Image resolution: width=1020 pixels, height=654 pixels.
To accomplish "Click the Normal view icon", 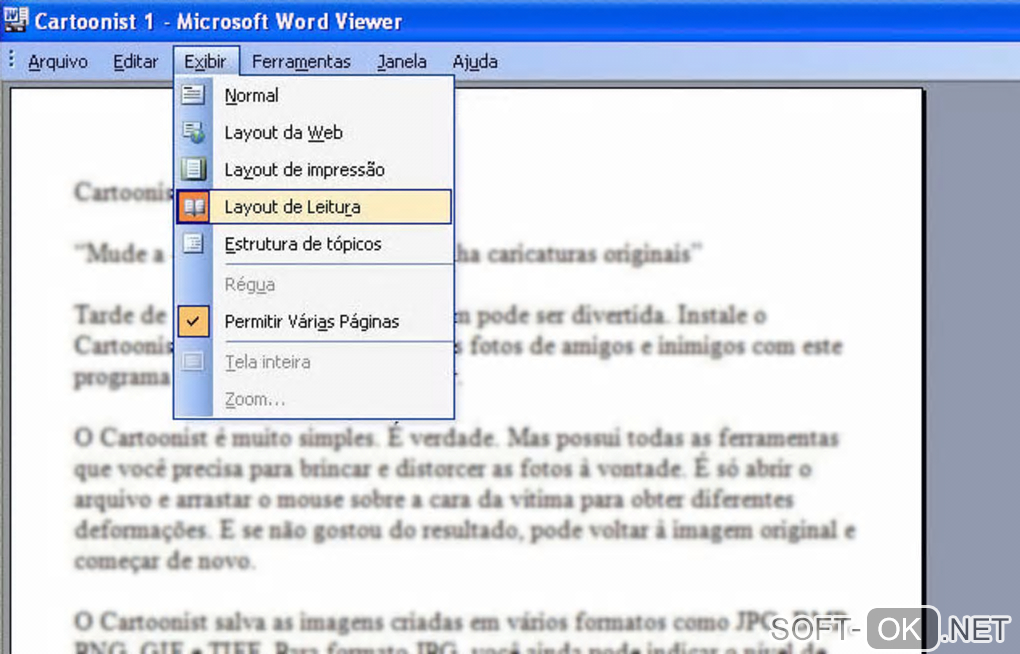I will point(193,95).
